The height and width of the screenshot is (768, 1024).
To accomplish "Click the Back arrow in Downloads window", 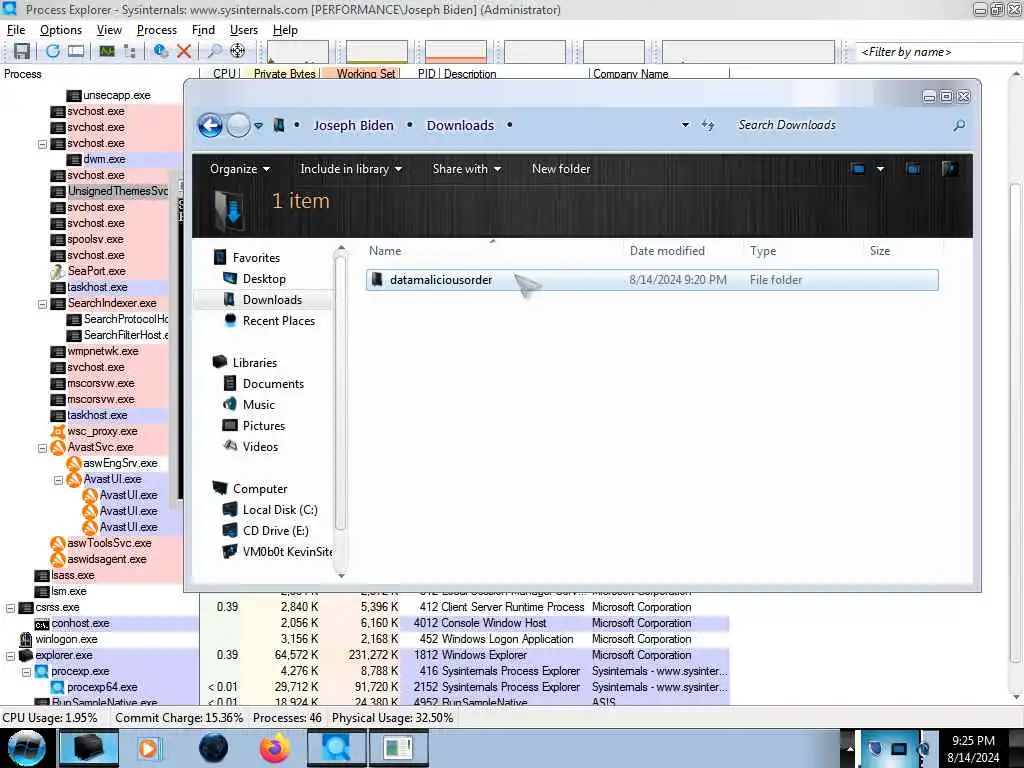I will coord(210,125).
